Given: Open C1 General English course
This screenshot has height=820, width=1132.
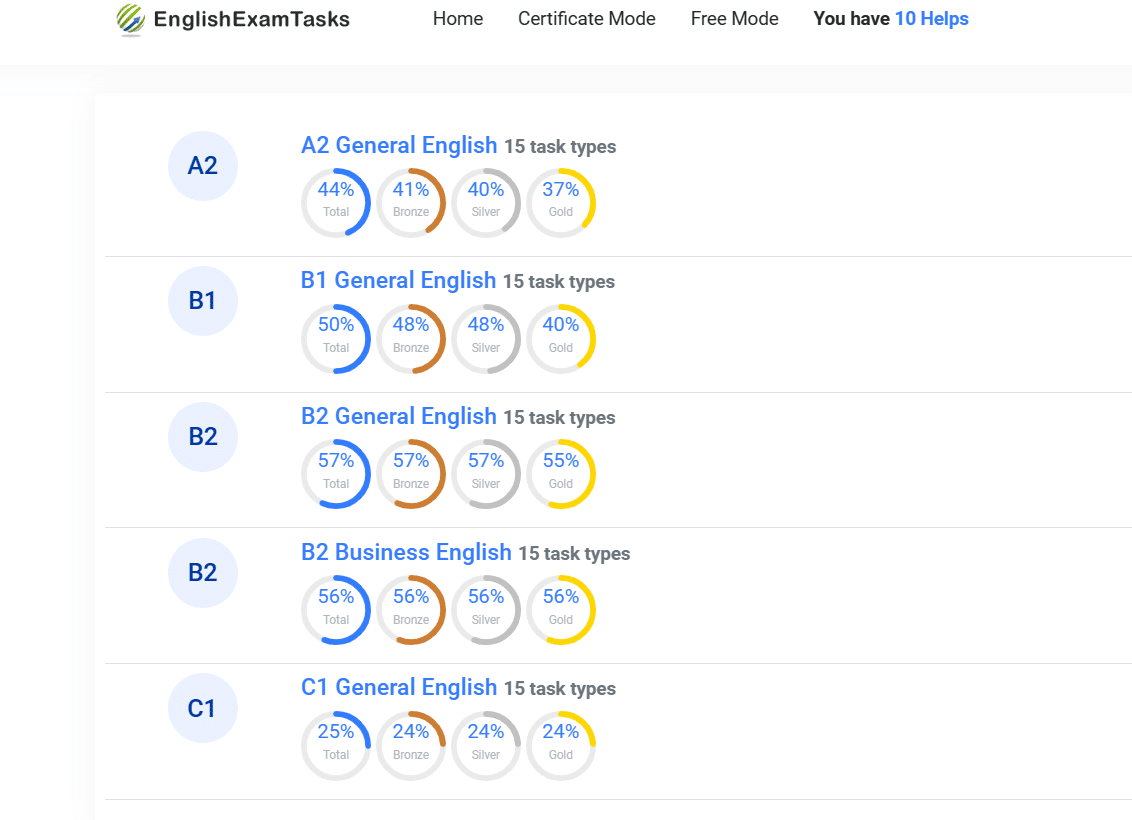Looking at the screenshot, I should [x=399, y=687].
